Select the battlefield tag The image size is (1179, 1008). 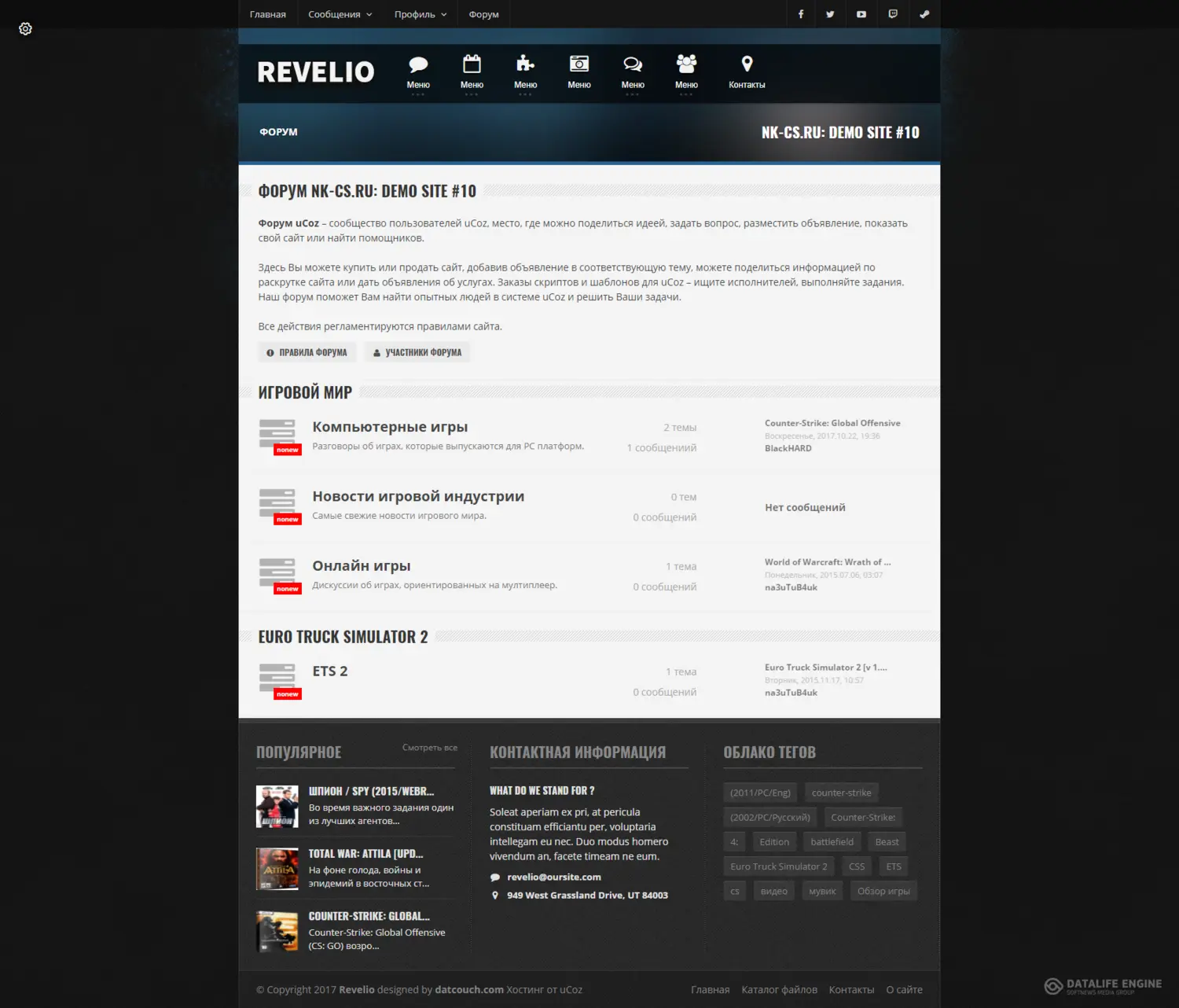tap(832, 842)
